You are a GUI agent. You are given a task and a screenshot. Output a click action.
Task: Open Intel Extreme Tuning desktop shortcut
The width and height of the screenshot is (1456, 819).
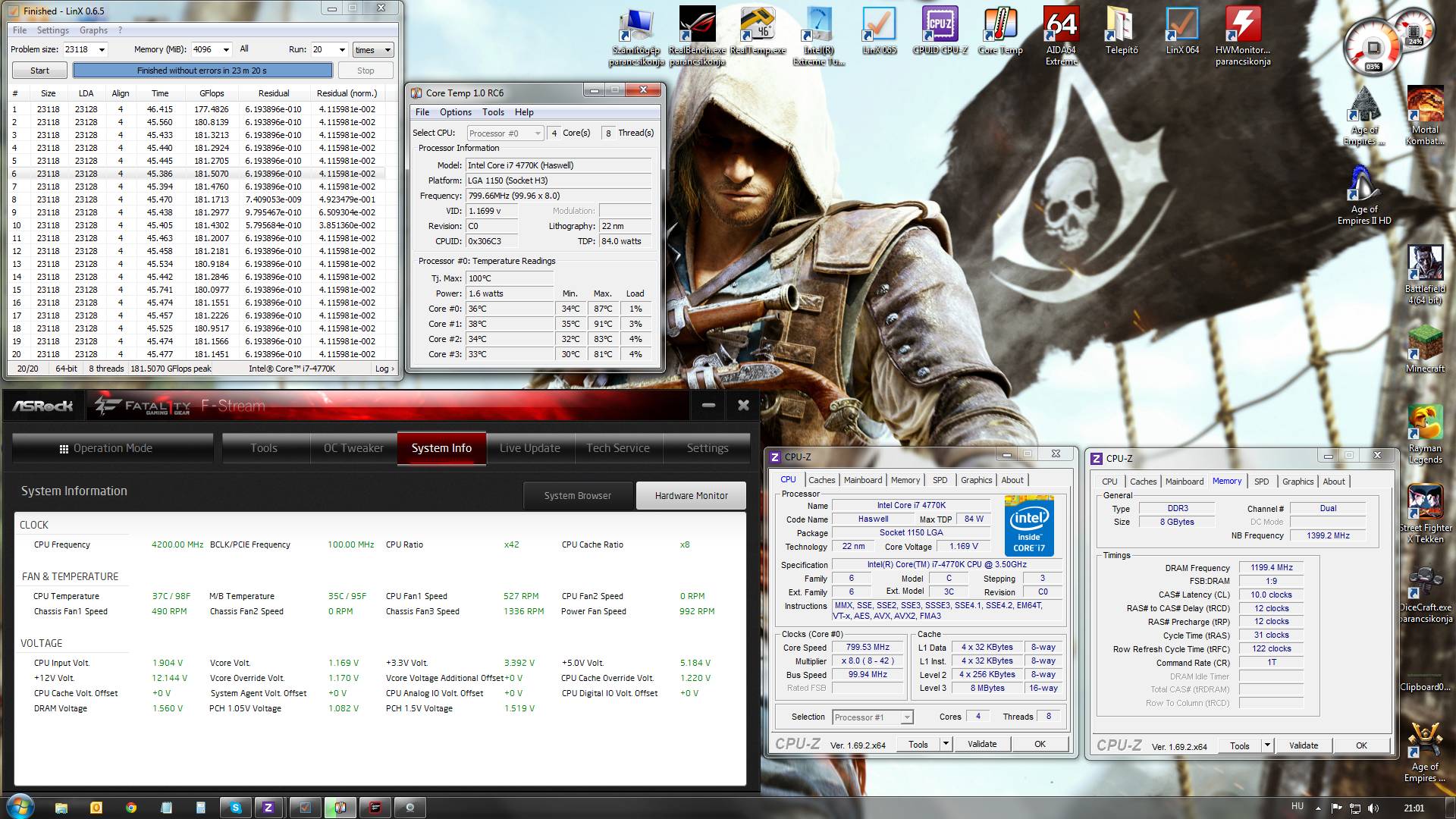point(818,36)
